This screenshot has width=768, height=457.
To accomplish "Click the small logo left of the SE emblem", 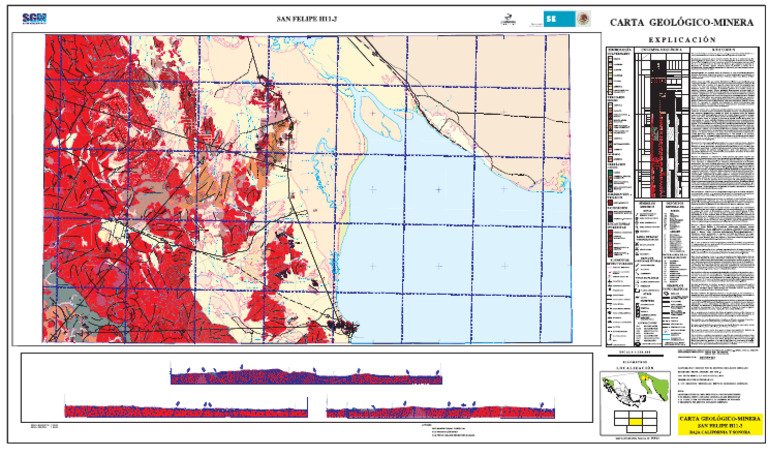I will pos(508,19).
